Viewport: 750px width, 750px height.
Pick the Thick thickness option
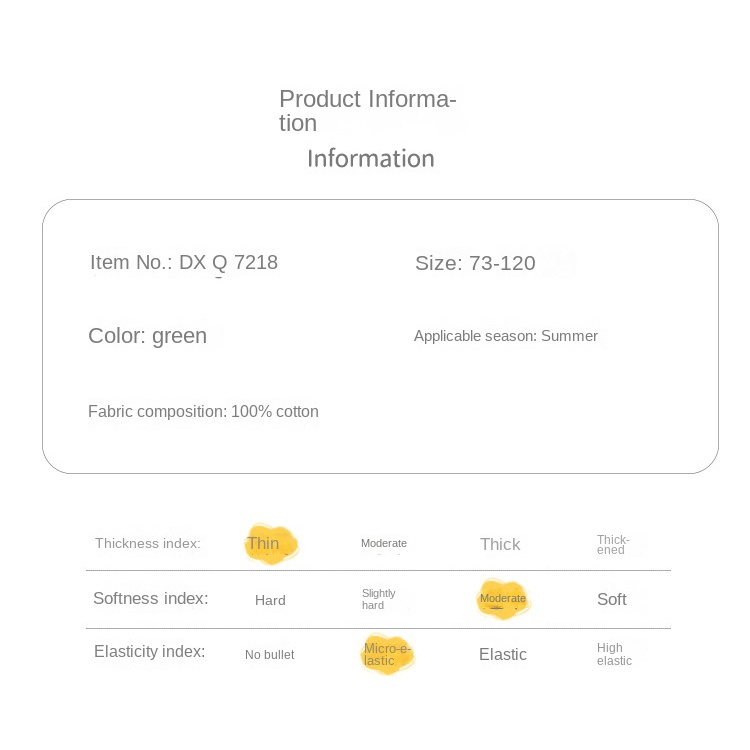coord(500,544)
